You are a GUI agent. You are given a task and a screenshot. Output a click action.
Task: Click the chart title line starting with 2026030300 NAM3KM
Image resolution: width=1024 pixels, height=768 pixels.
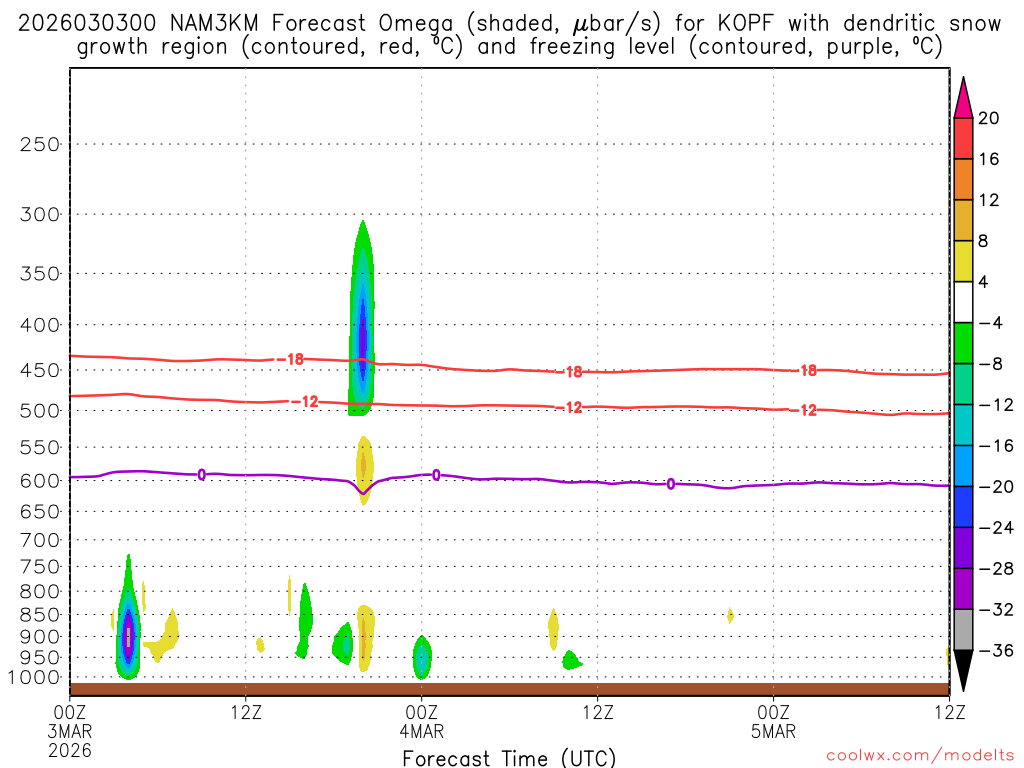[509, 24]
